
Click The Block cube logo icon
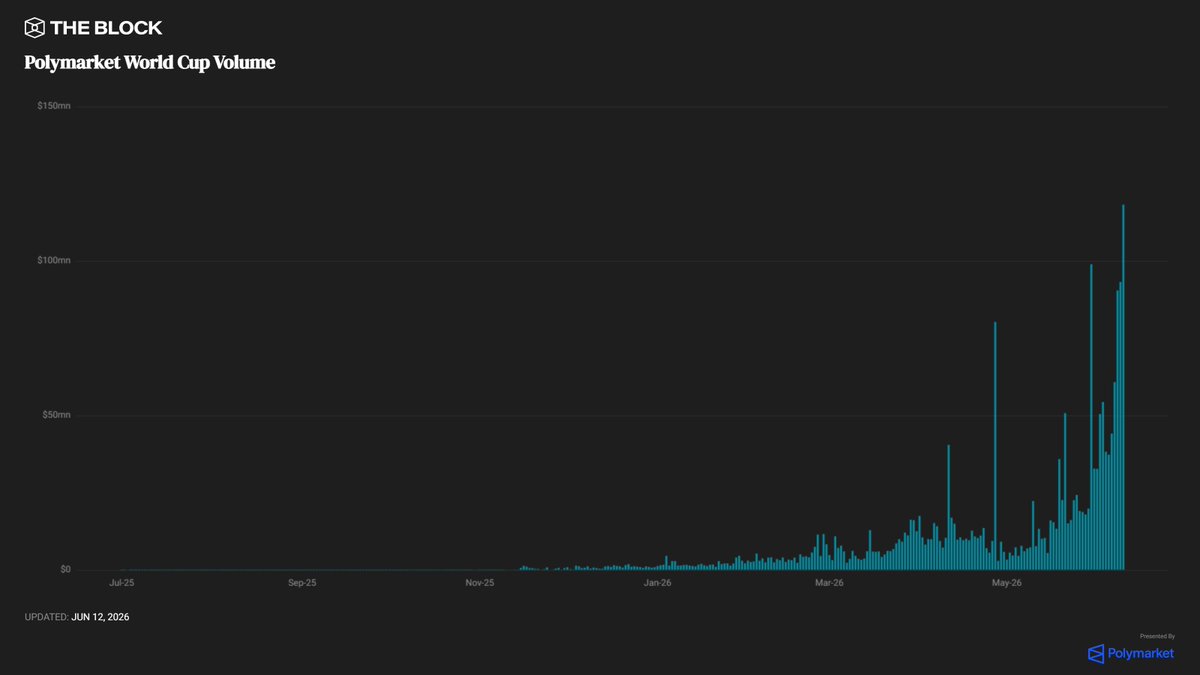pos(35,28)
